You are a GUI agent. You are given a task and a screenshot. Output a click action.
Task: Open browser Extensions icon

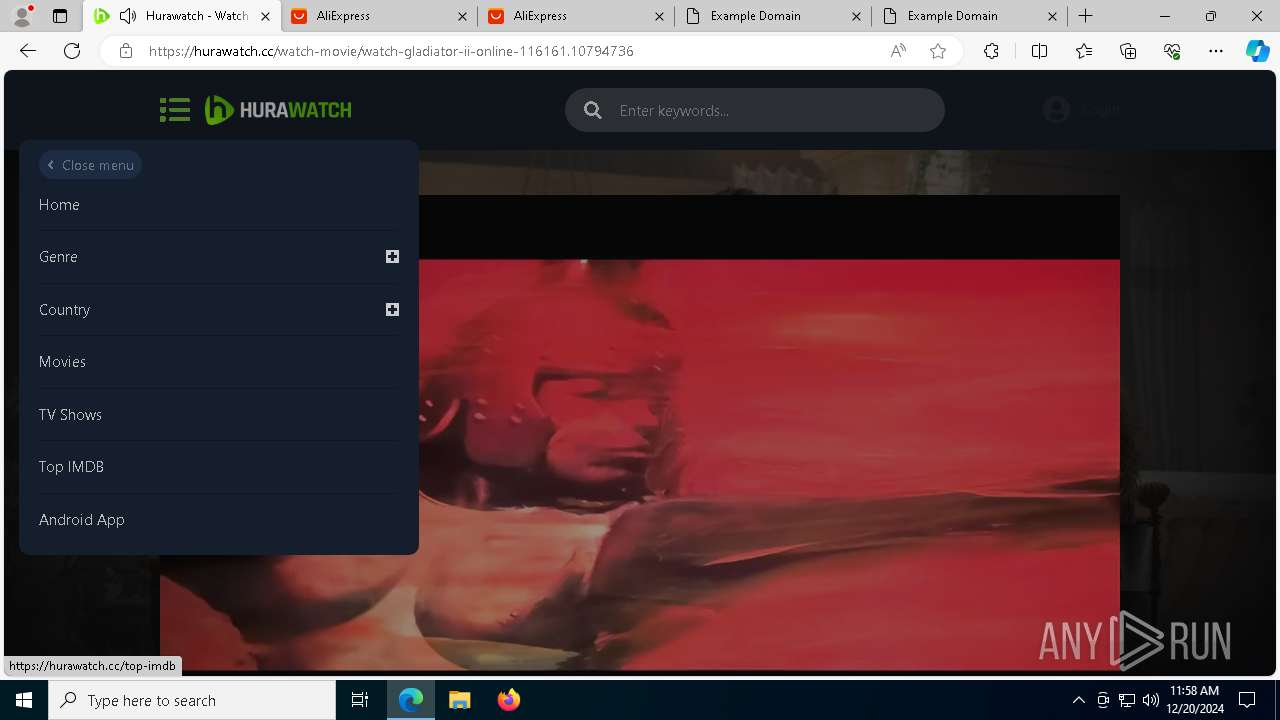tap(991, 51)
